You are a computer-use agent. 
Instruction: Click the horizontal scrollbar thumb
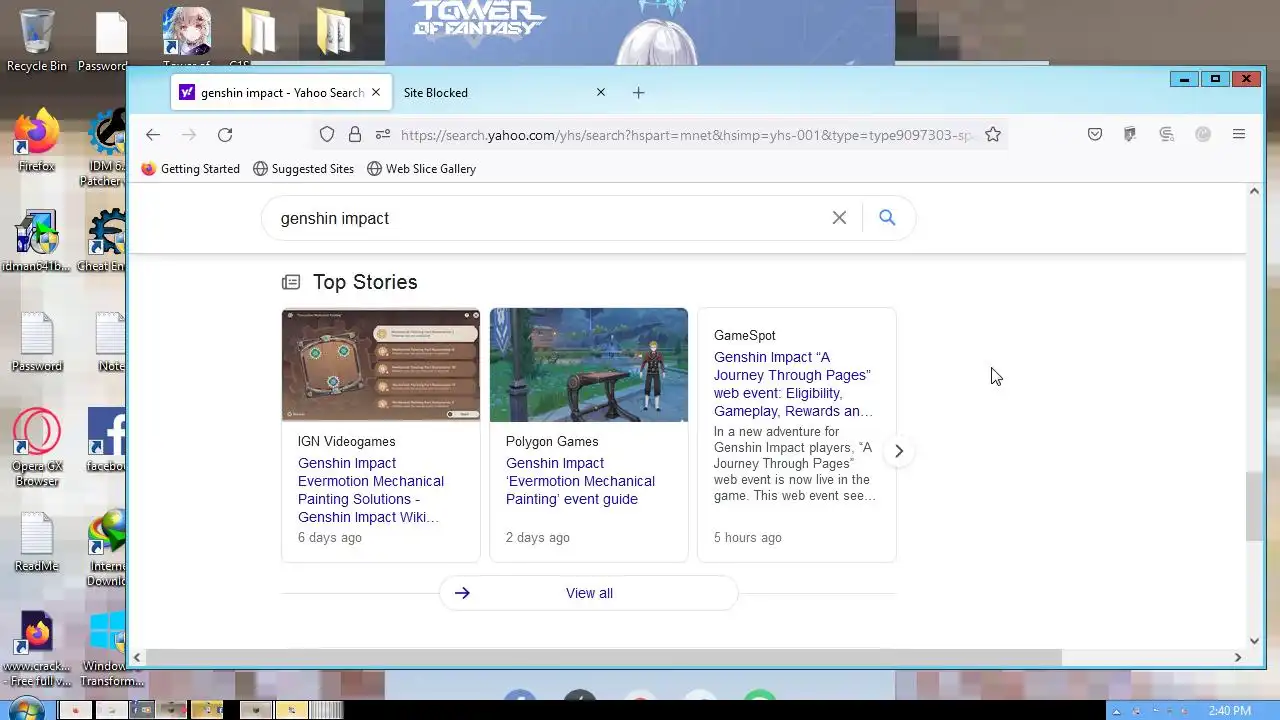point(605,657)
